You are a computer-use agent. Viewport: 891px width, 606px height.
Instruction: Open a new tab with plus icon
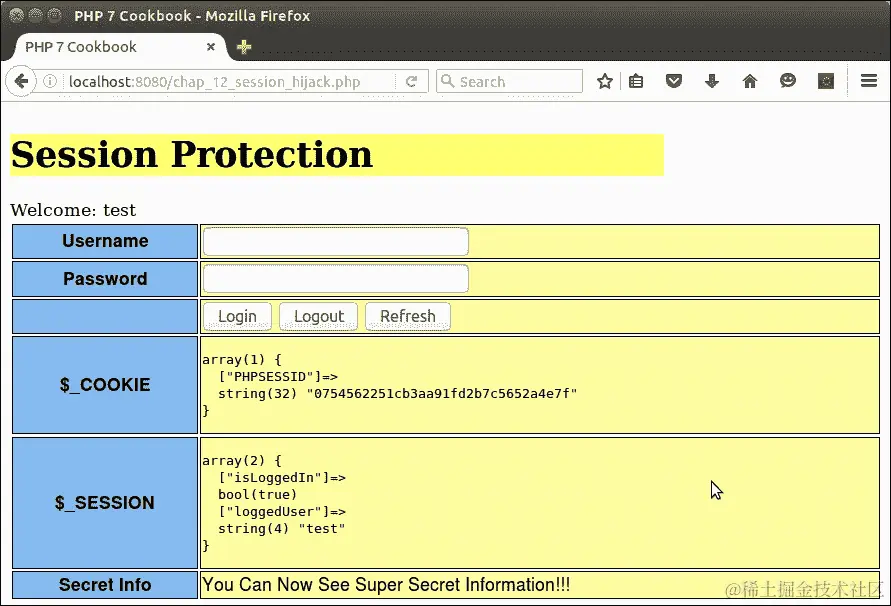pyautogui.click(x=244, y=47)
